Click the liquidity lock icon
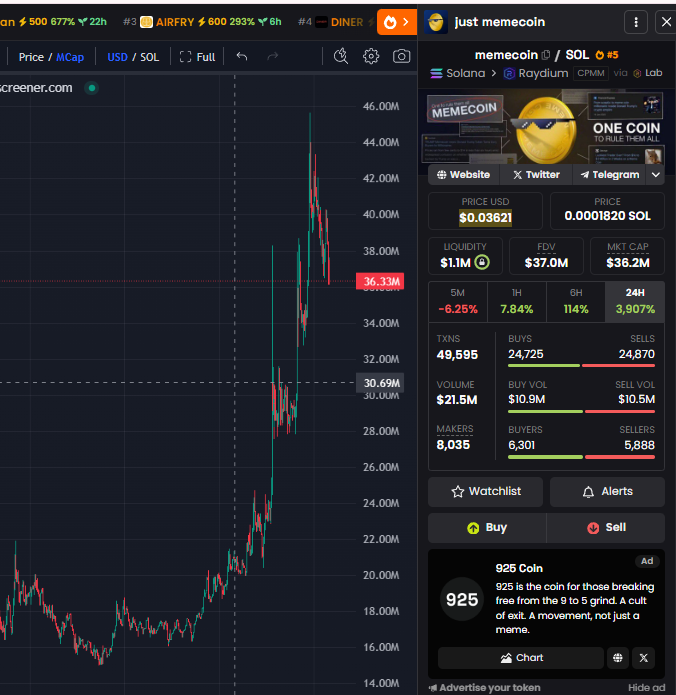Screen dimensions: 676x695 [x=482, y=262]
